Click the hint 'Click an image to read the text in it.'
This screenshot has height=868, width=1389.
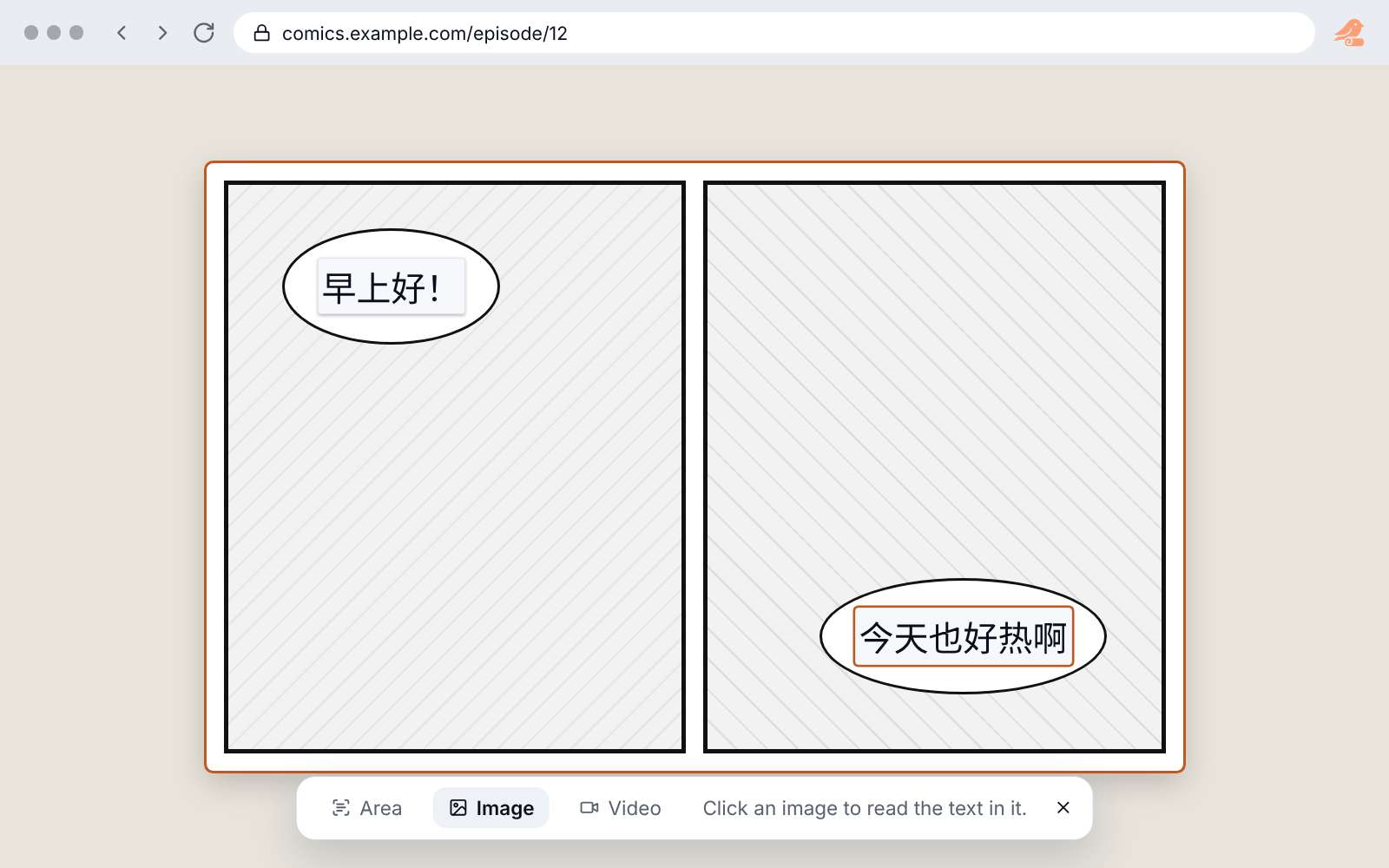(x=865, y=808)
